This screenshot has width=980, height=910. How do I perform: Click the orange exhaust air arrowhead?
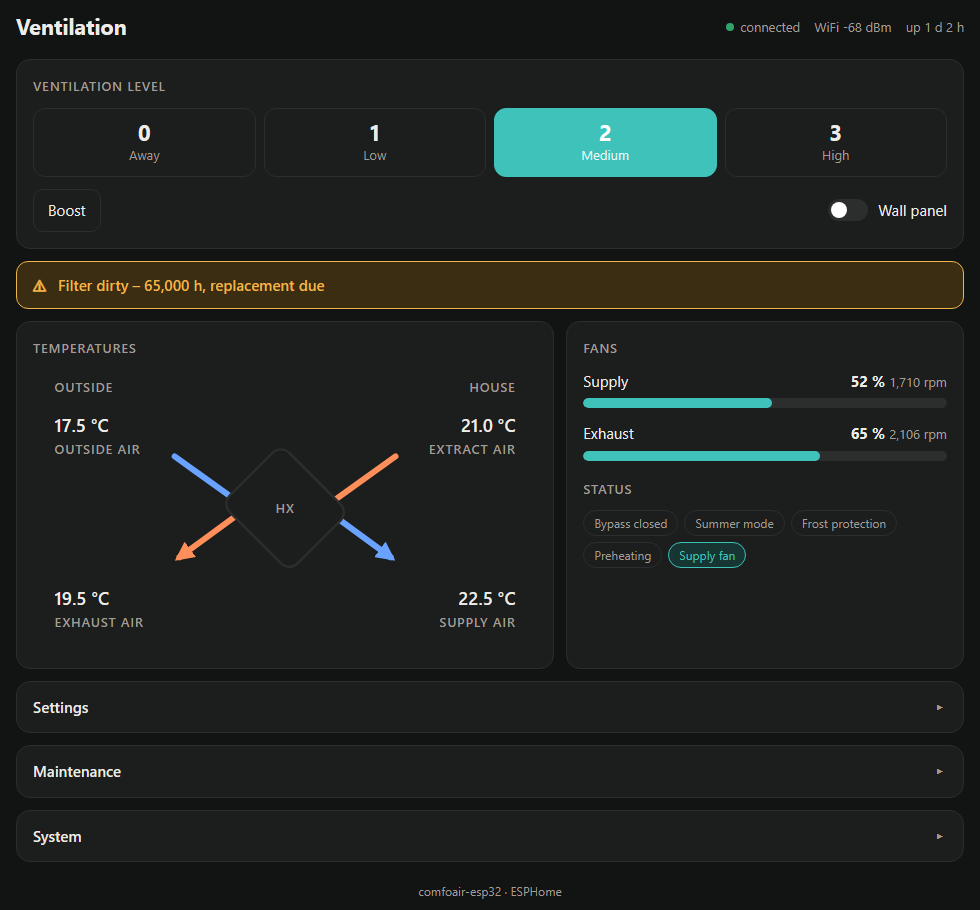[x=185, y=551]
